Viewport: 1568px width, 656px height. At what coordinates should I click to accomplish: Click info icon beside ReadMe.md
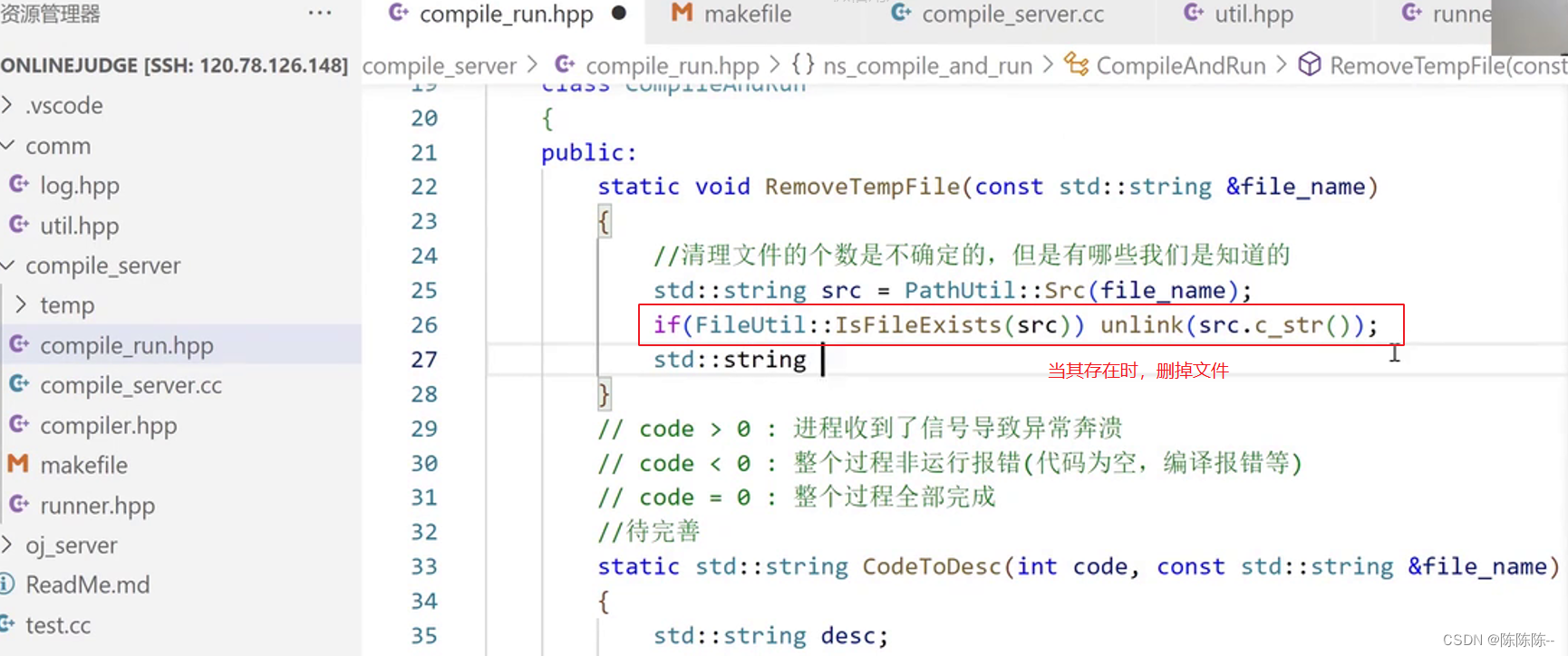[x=7, y=584]
